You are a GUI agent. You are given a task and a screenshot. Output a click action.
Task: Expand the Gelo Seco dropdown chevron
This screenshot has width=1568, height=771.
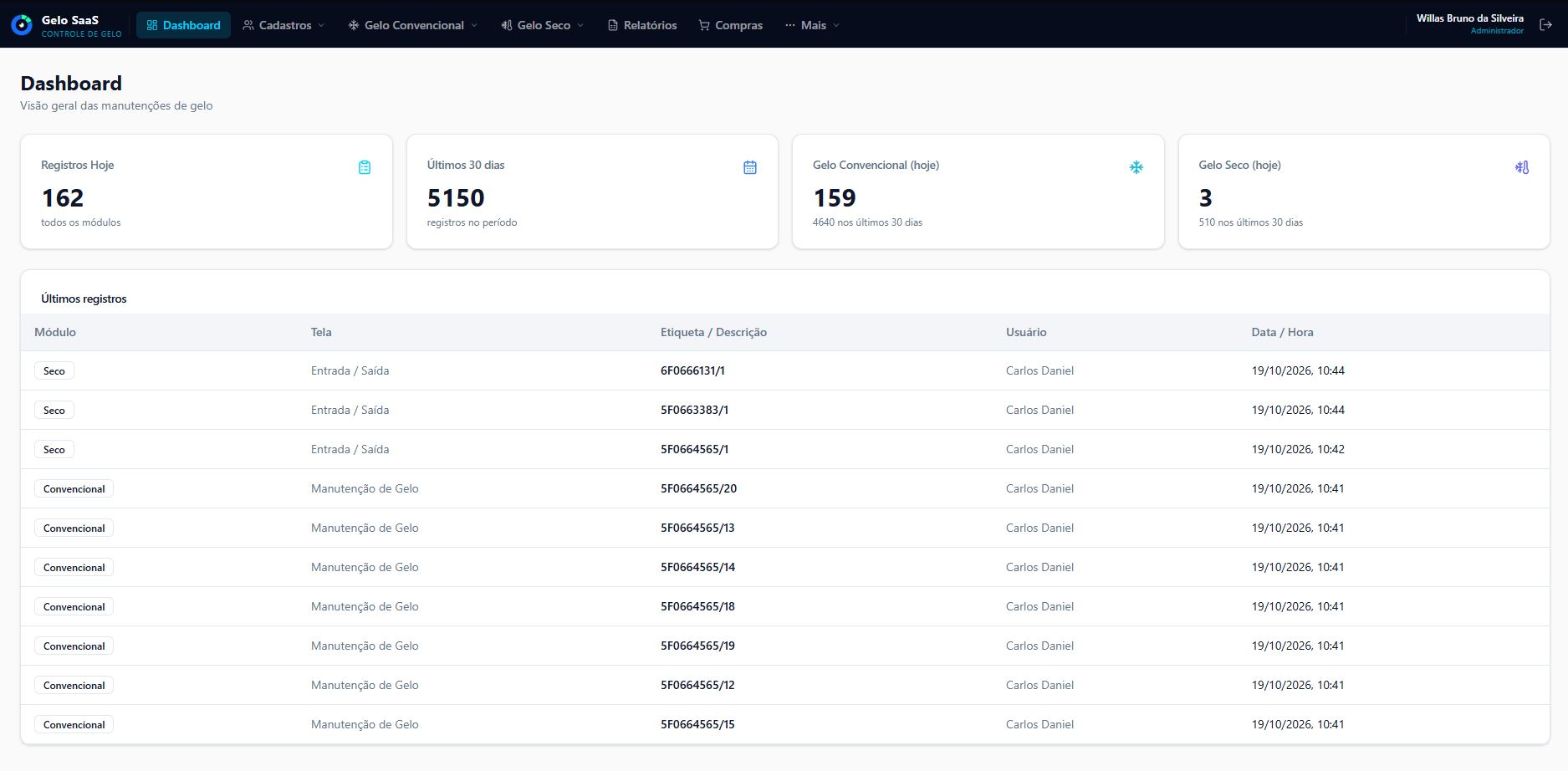click(x=580, y=25)
